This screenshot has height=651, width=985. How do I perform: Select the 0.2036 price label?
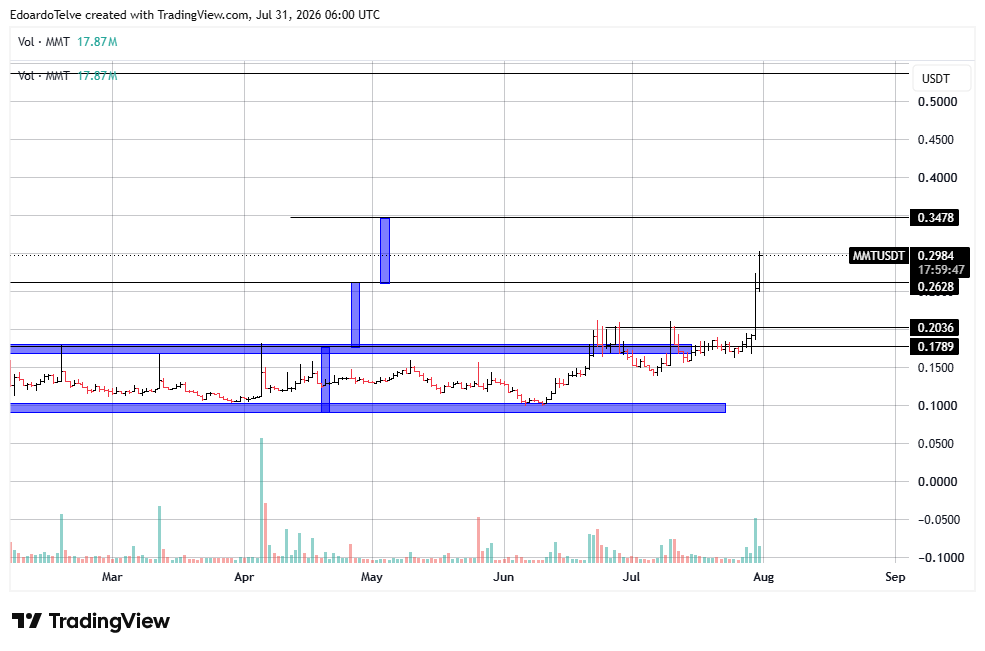coord(935,327)
